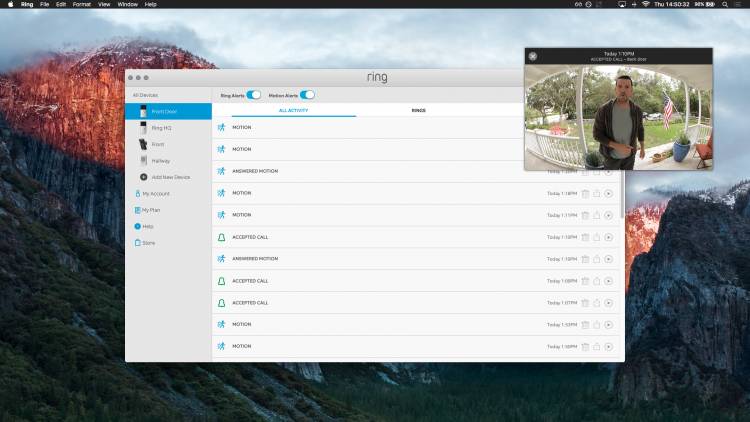750x422 pixels.
Task: Open the Help menu in menu bar
Action: click(150, 4)
